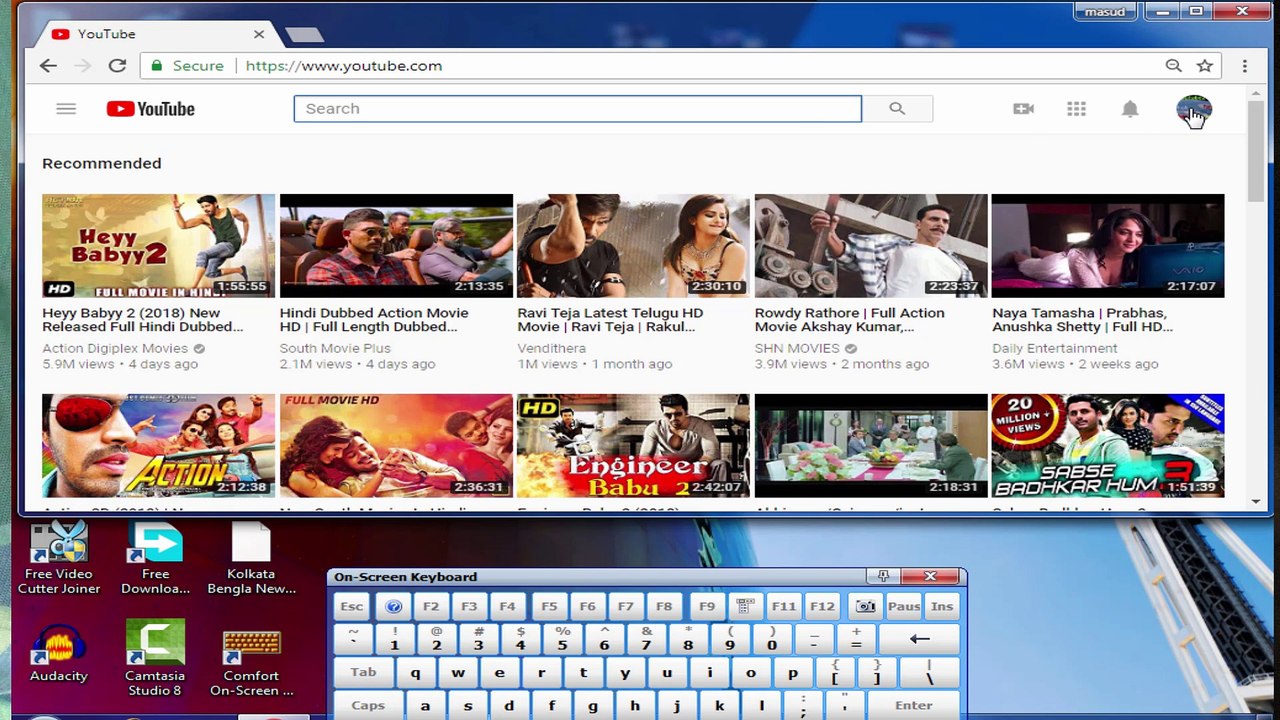The image size is (1280, 720).
Task: Click the 'q' key on on-screen keyboard
Action: 415,673
